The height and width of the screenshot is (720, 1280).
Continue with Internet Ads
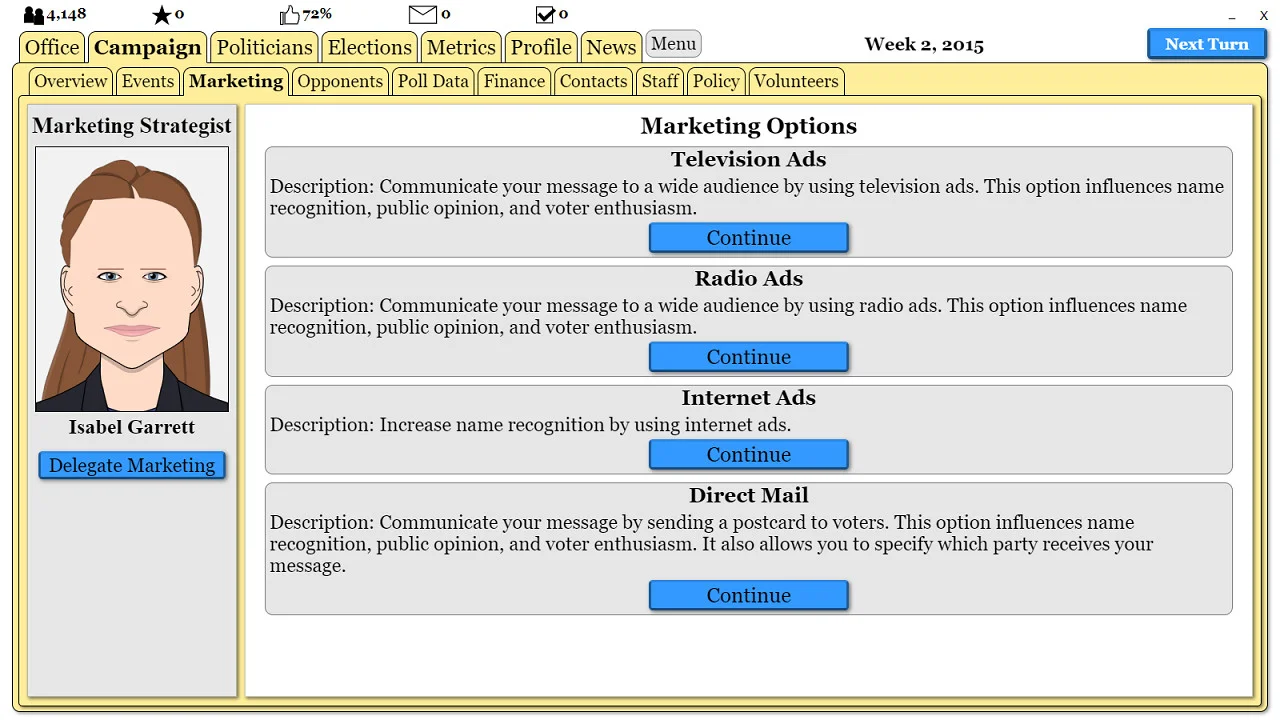[x=748, y=454]
